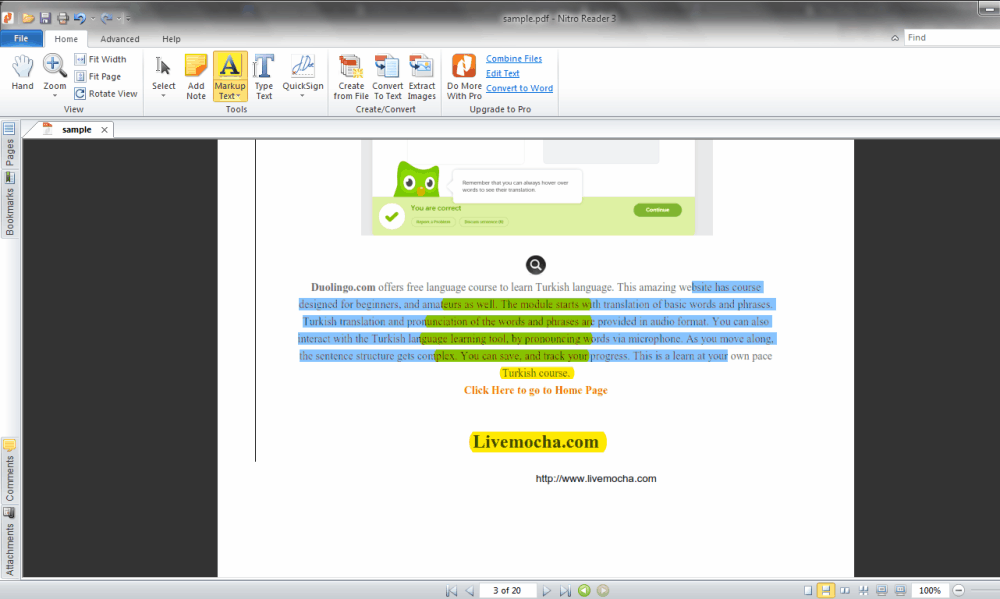This screenshot has width=1000, height=599.
Task: Click the 'Click Here to go to Home Page' link
Action: coord(536,390)
